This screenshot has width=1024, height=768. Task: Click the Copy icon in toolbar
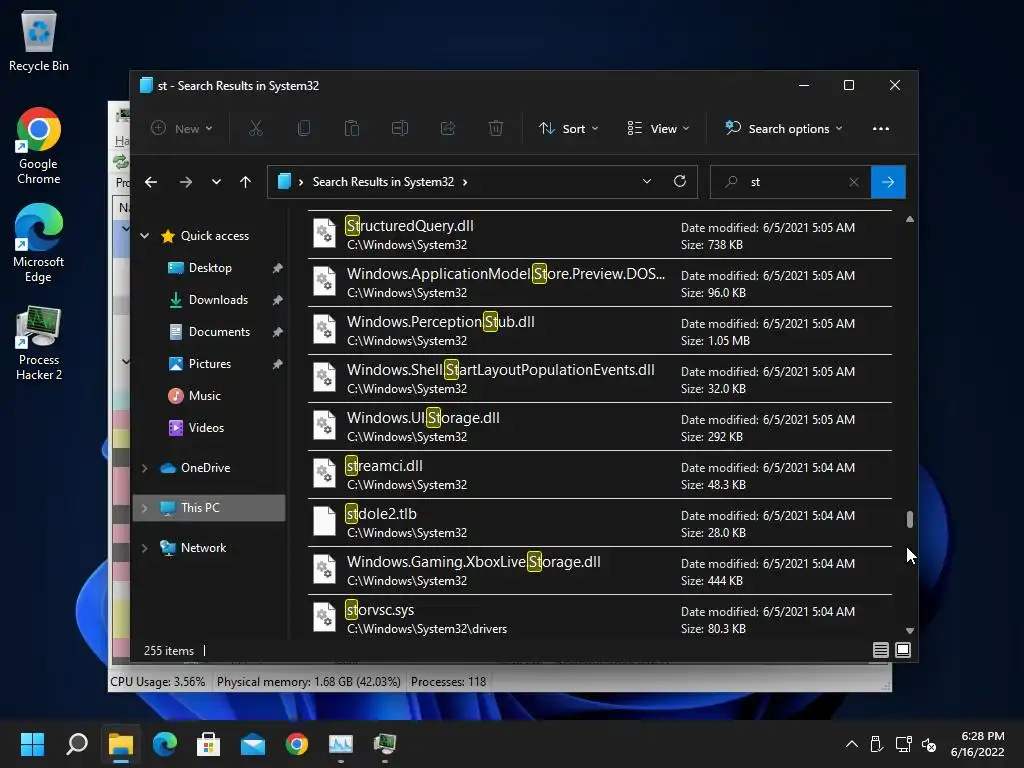click(x=304, y=129)
